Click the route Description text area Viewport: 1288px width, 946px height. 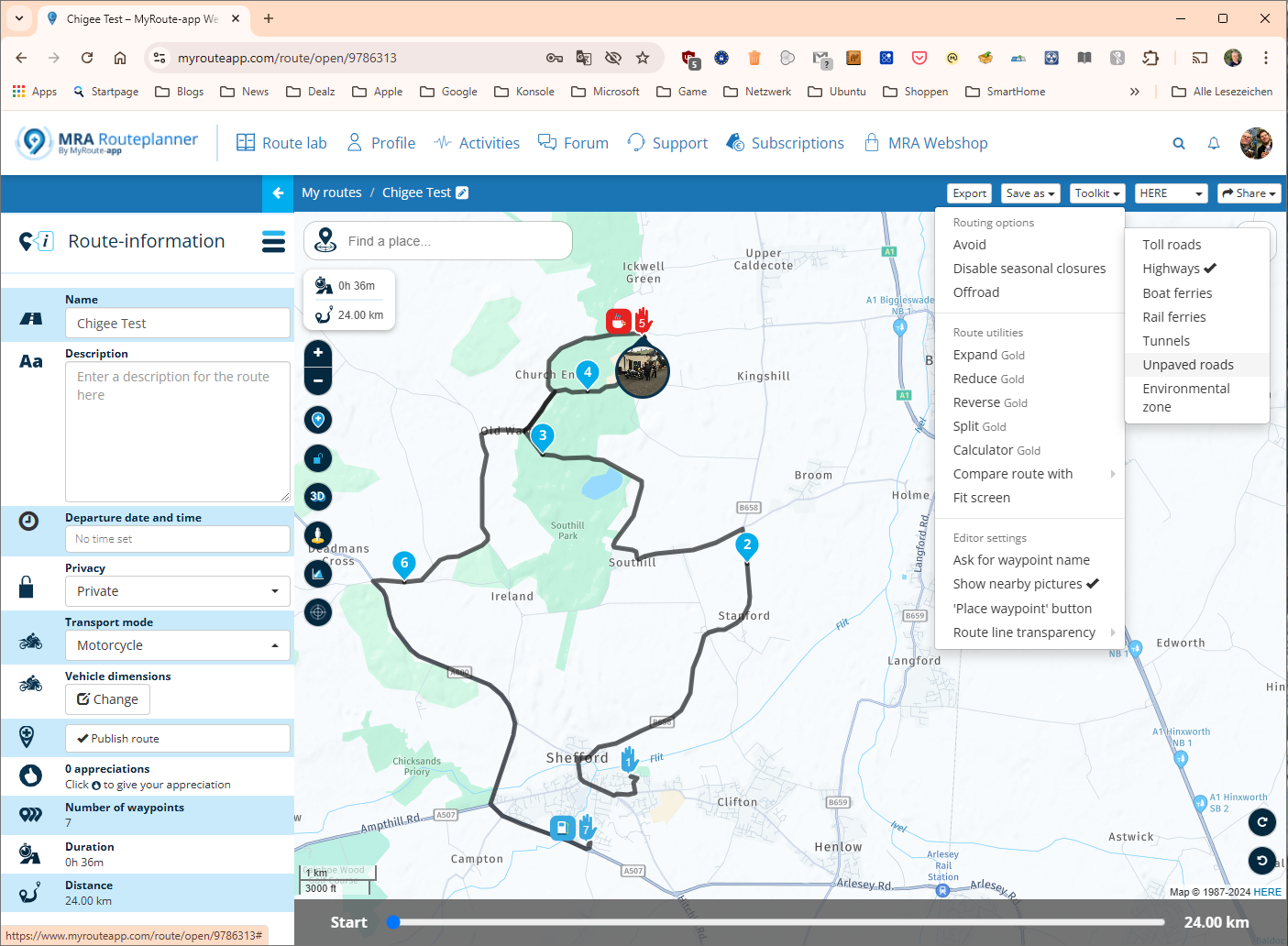click(178, 432)
